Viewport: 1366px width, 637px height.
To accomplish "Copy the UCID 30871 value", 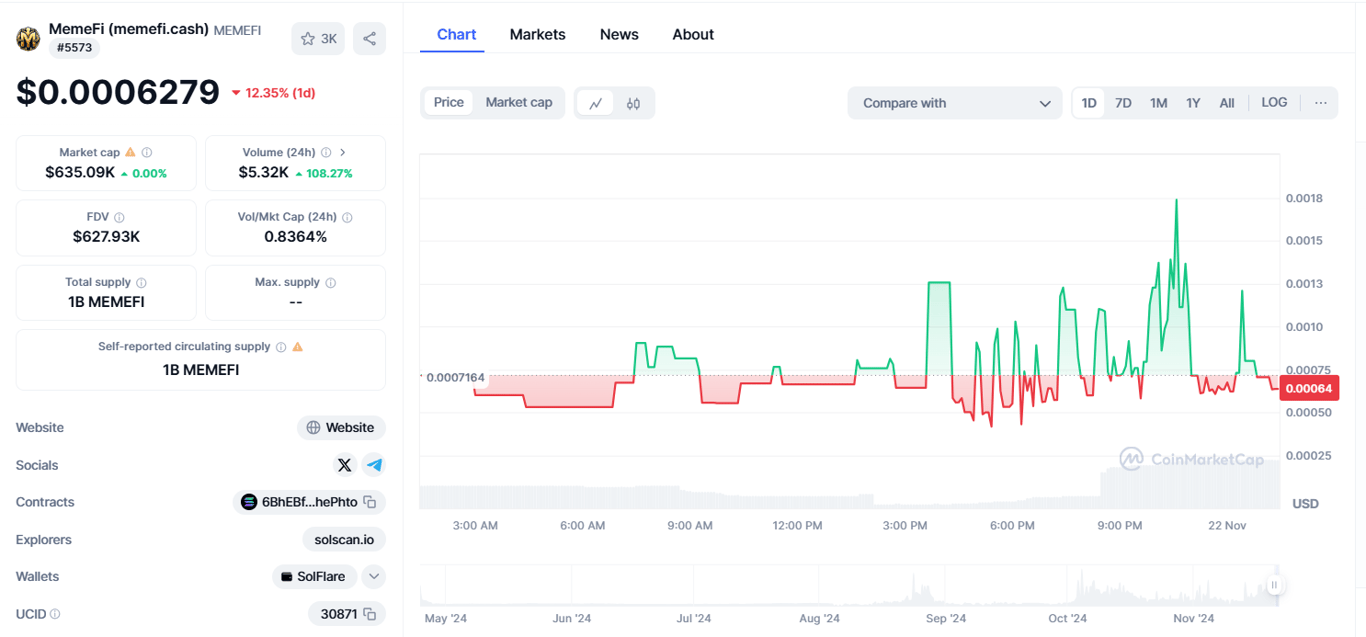I will [x=370, y=614].
